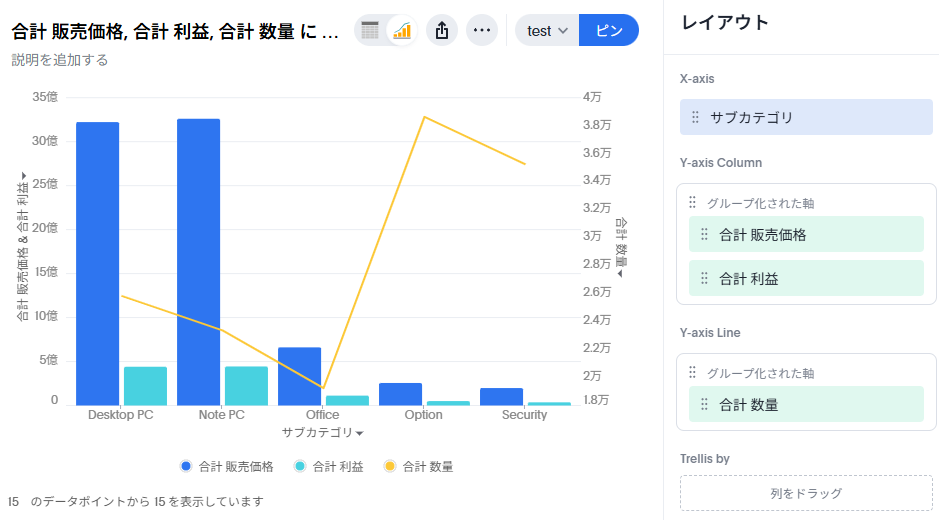Select the 合計 数量 chip in Y-axis Line
This screenshot has width=939, height=520.
click(806, 405)
